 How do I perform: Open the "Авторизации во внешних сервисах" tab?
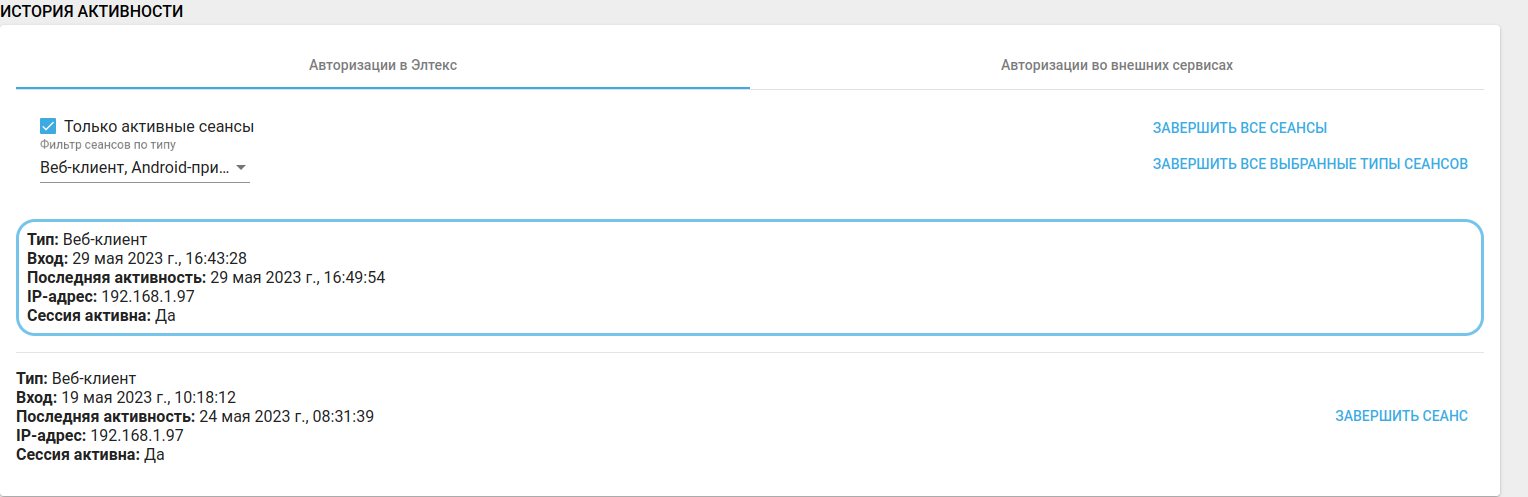tap(1116, 65)
